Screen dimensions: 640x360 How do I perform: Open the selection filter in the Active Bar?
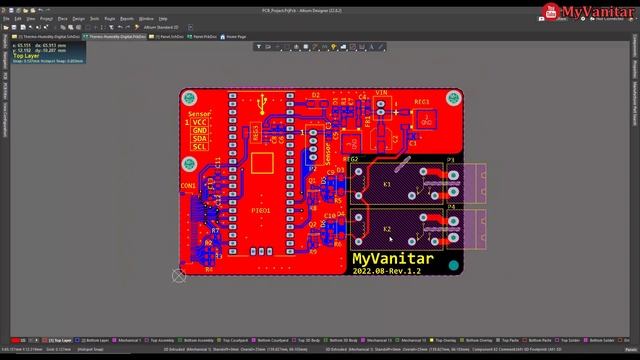click(259, 47)
